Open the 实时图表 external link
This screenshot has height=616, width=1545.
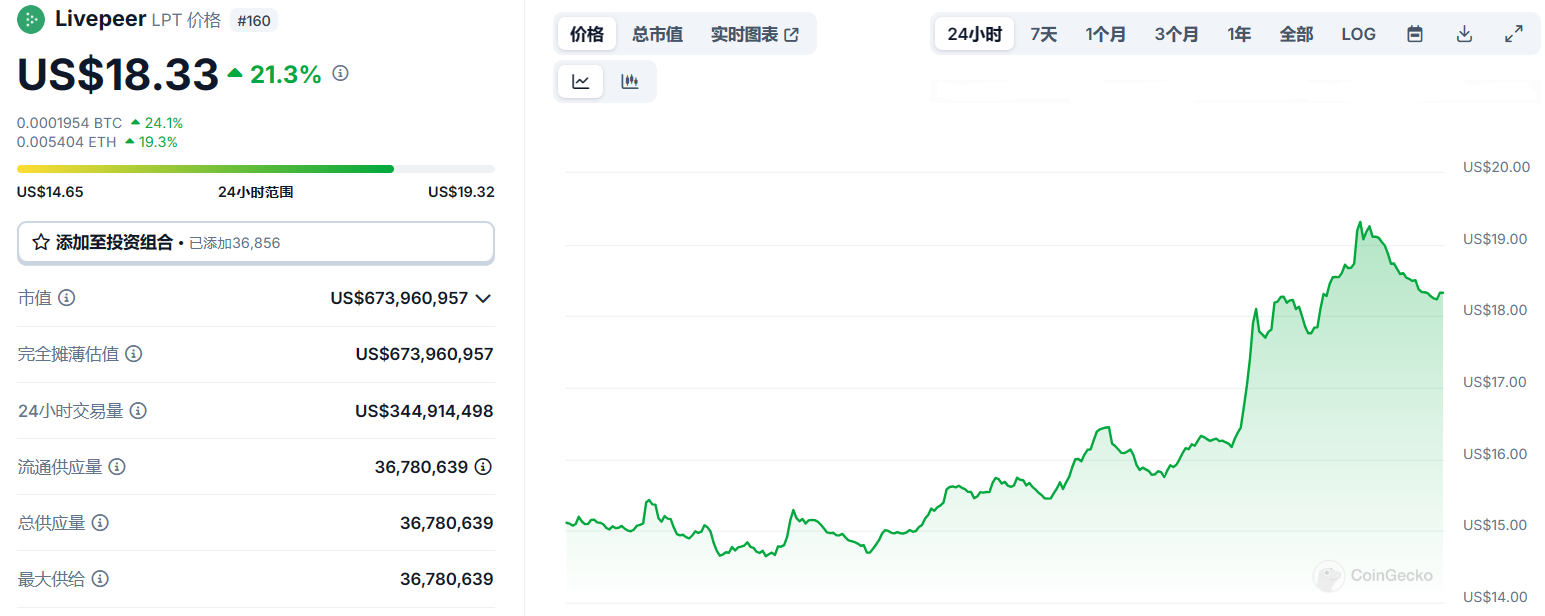point(755,34)
